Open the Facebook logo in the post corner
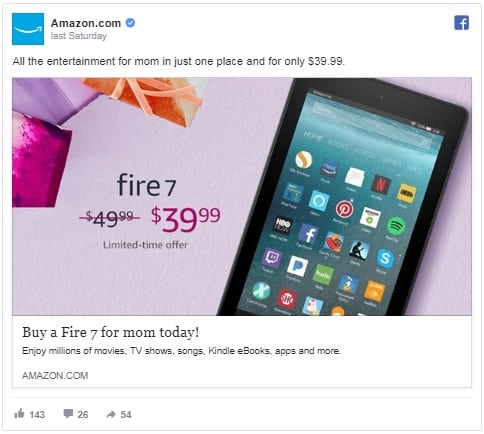The image size is (484, 434). click(x=461, y=23)
